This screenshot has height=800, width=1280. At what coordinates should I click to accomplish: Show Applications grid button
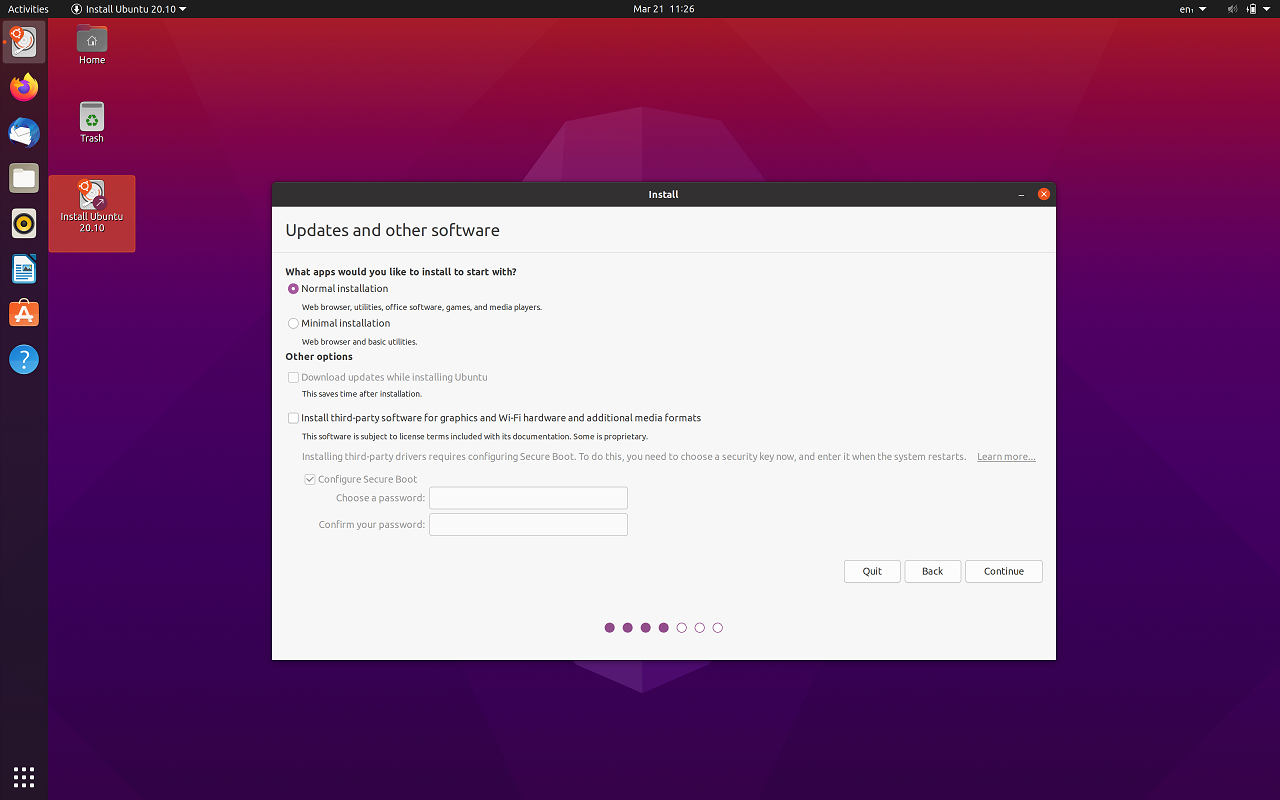pos(24,776)
